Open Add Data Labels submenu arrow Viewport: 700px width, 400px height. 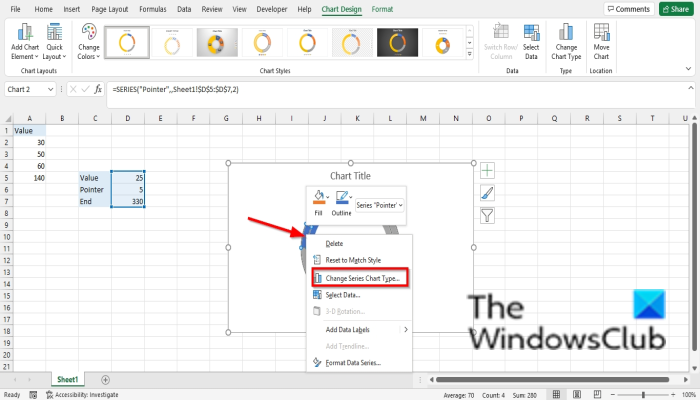click(406, 329)
